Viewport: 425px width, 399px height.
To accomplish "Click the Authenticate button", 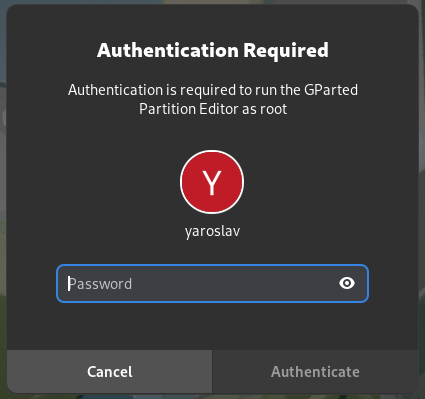I will [x=315, y=371].
